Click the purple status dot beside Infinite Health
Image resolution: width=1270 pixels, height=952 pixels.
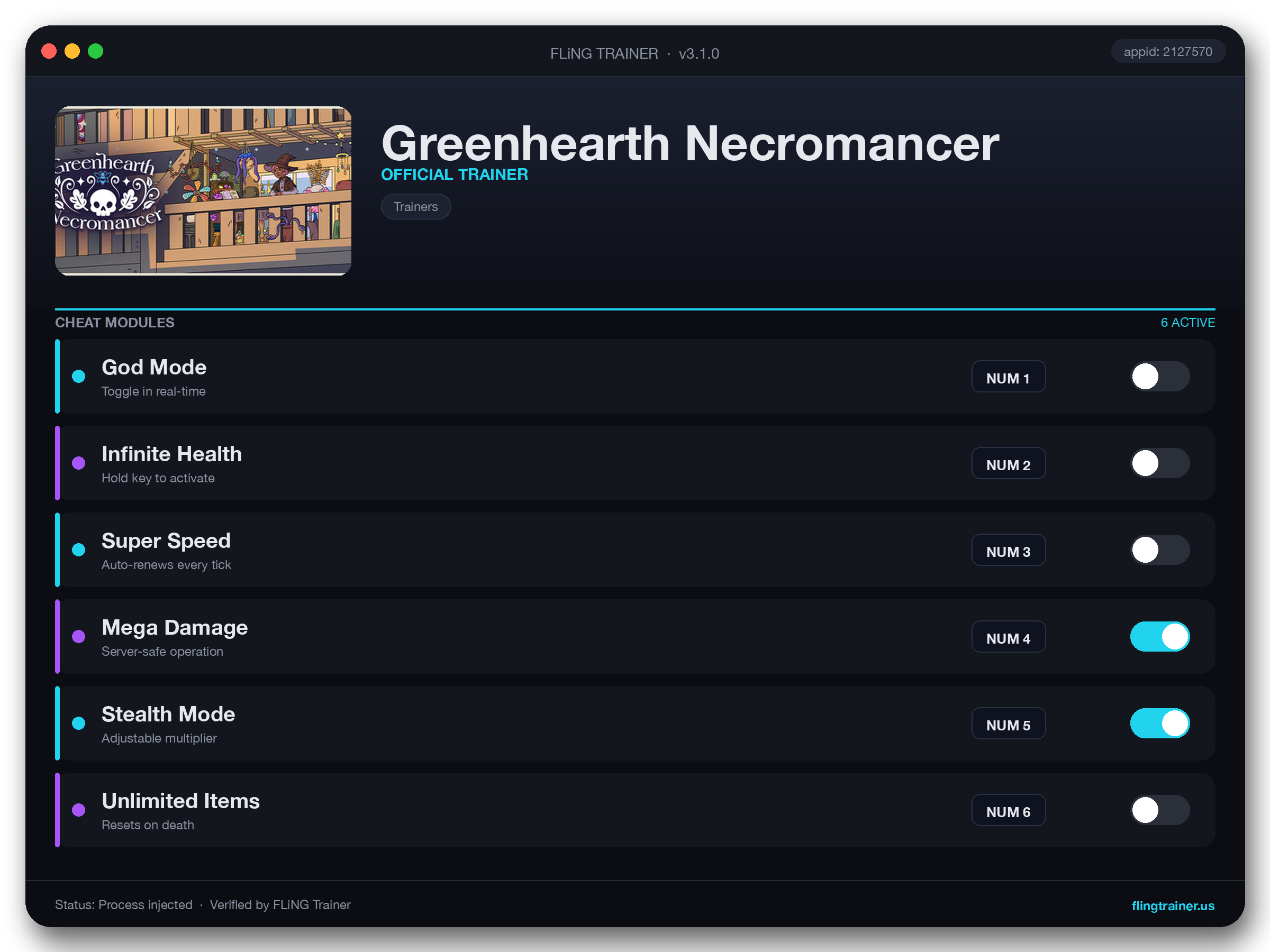[79, 463]
